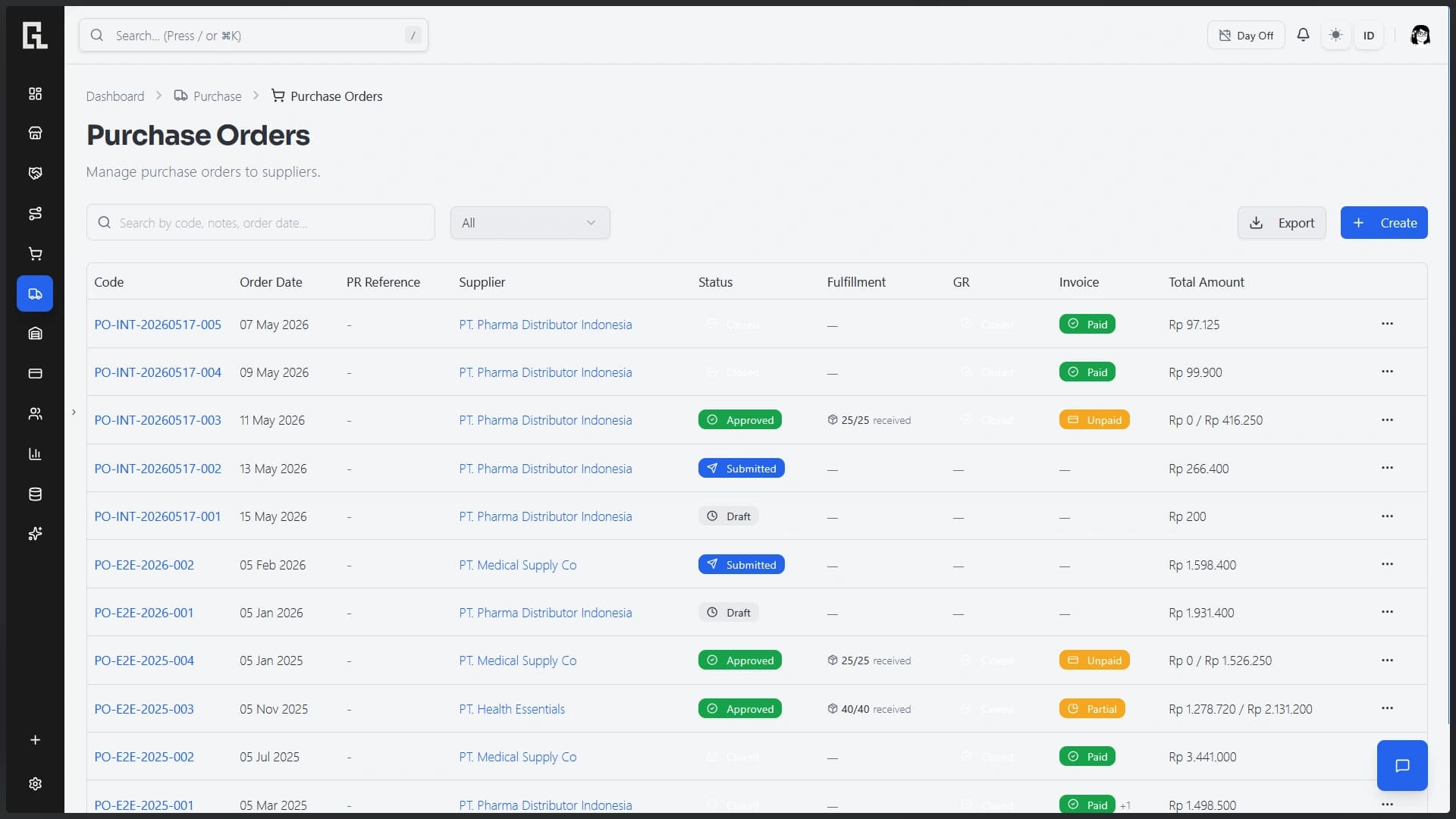The width and height of the screenshot is (1456, 819).
Task: Open row actions for PO-INT-20260517-005
Action: [x=1387, y=324]
